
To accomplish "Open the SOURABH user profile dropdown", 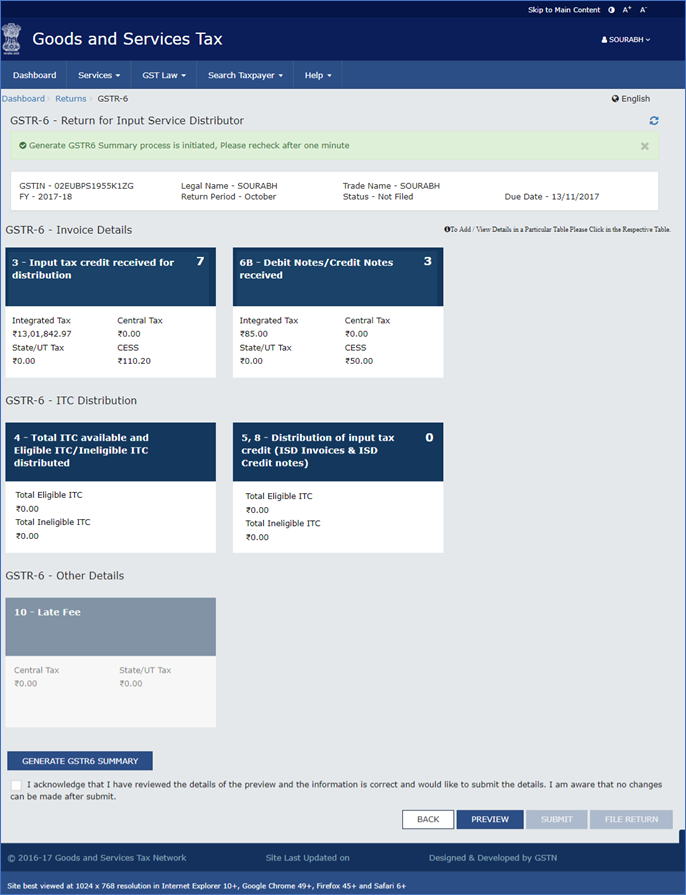I will (626, 39).
